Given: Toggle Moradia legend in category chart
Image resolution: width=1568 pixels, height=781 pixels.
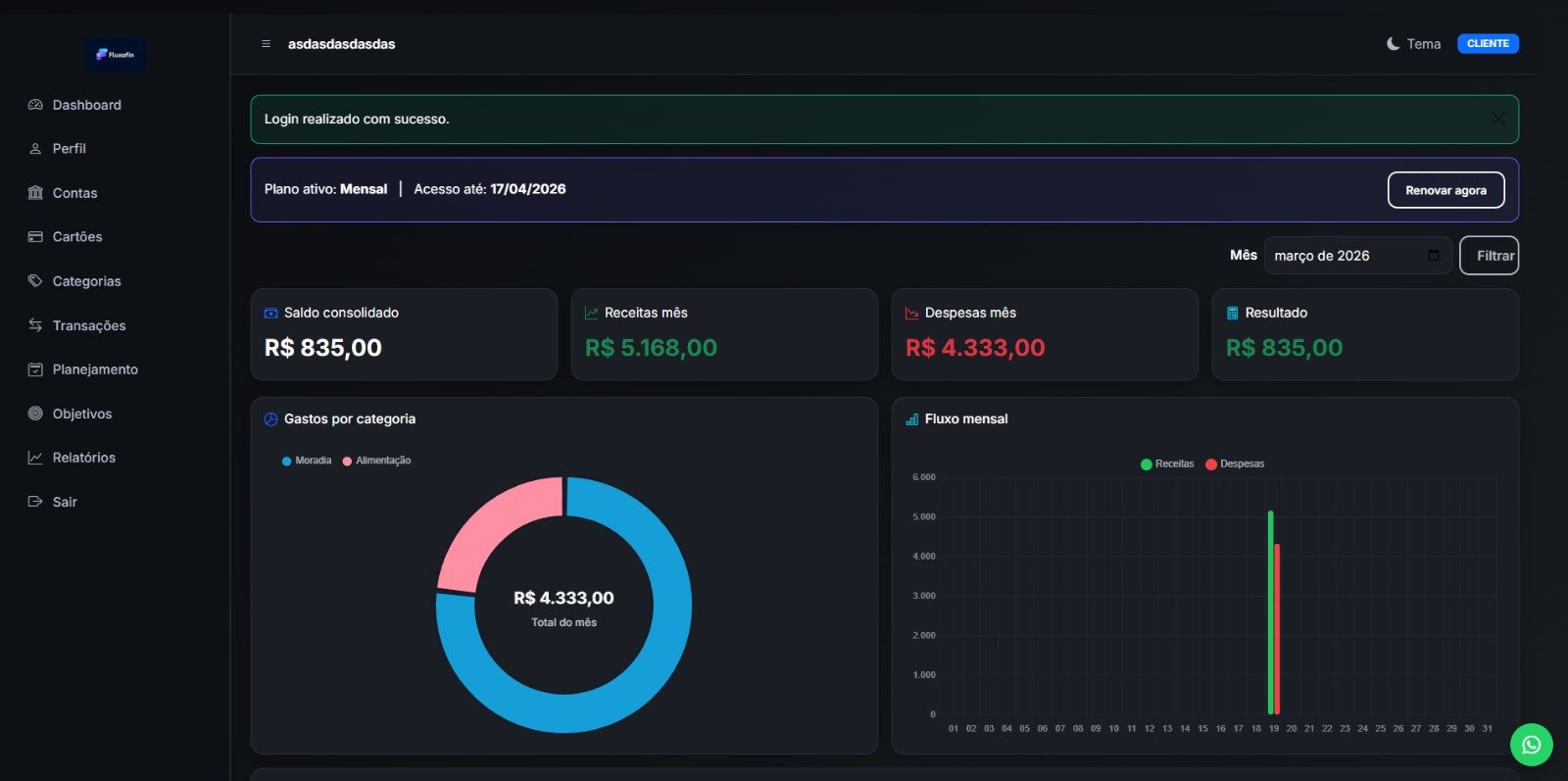Looking at the screenshot, I should 307,461.
